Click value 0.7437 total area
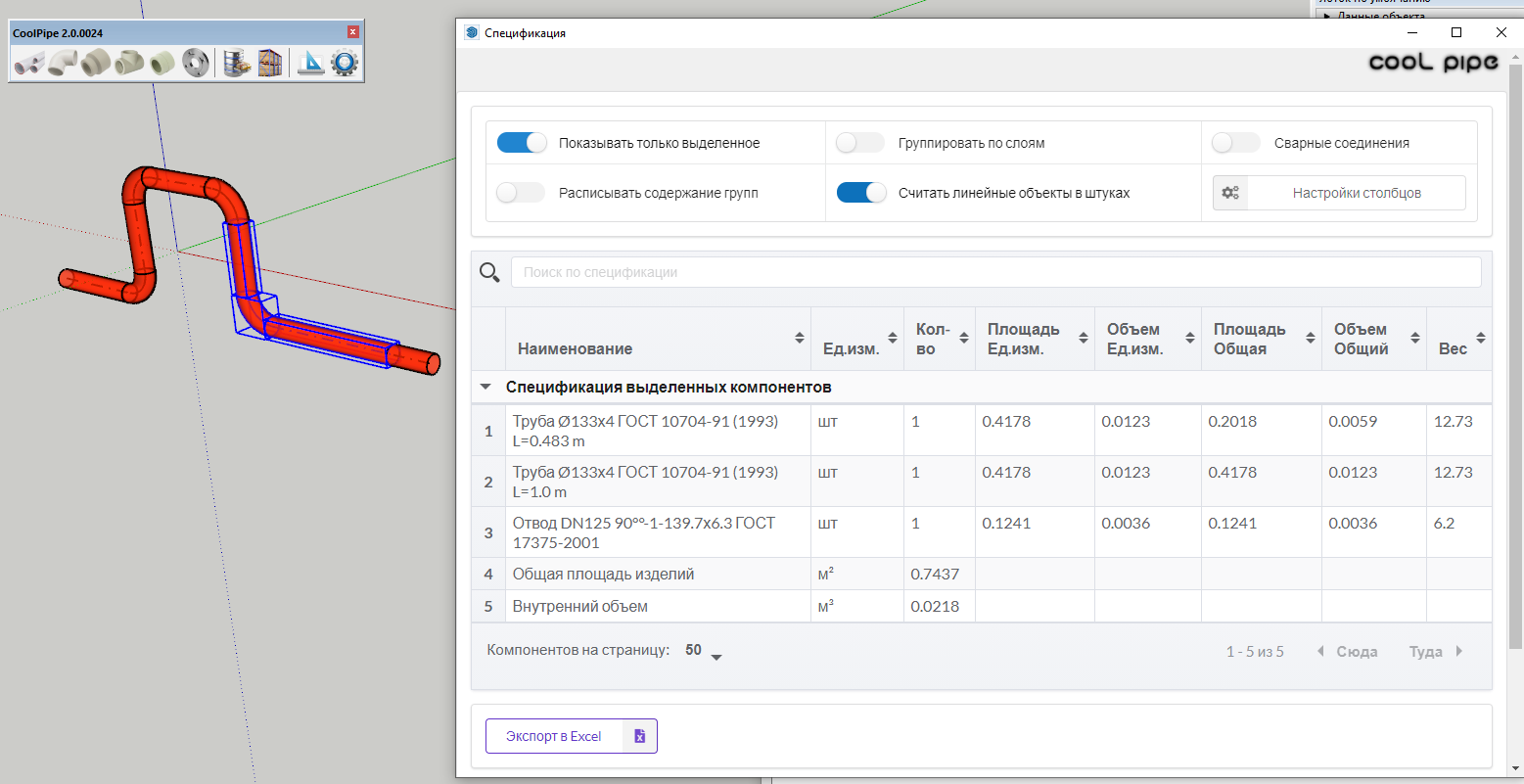This screenshot has width=1524, height=784. 935,574
